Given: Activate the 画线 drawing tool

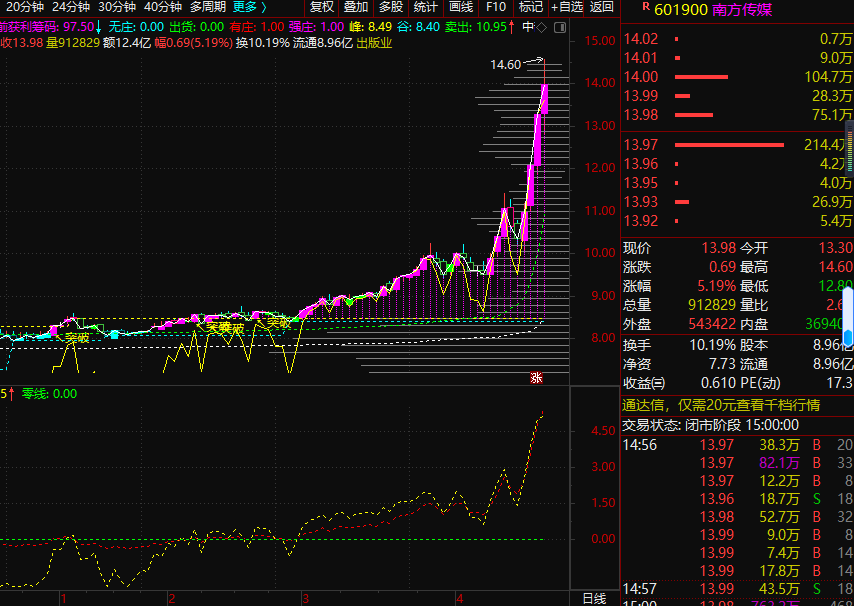Looking at the screenshot, I should coord(460,7).
